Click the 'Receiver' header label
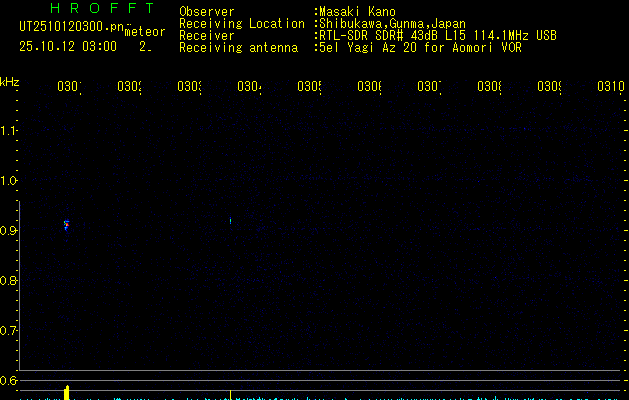This screenshot has width=629, height=400. (207, 36)
